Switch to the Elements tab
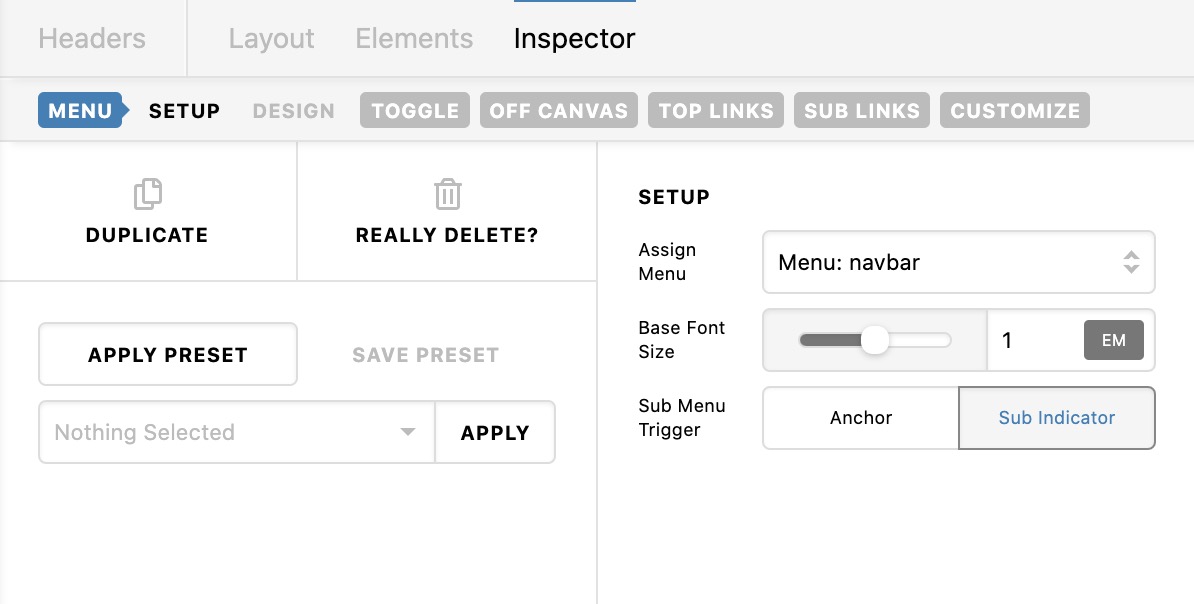Image resolution: width=1194 pixels, height=604 pixels. pyautogui.click(x=414, y=38)
